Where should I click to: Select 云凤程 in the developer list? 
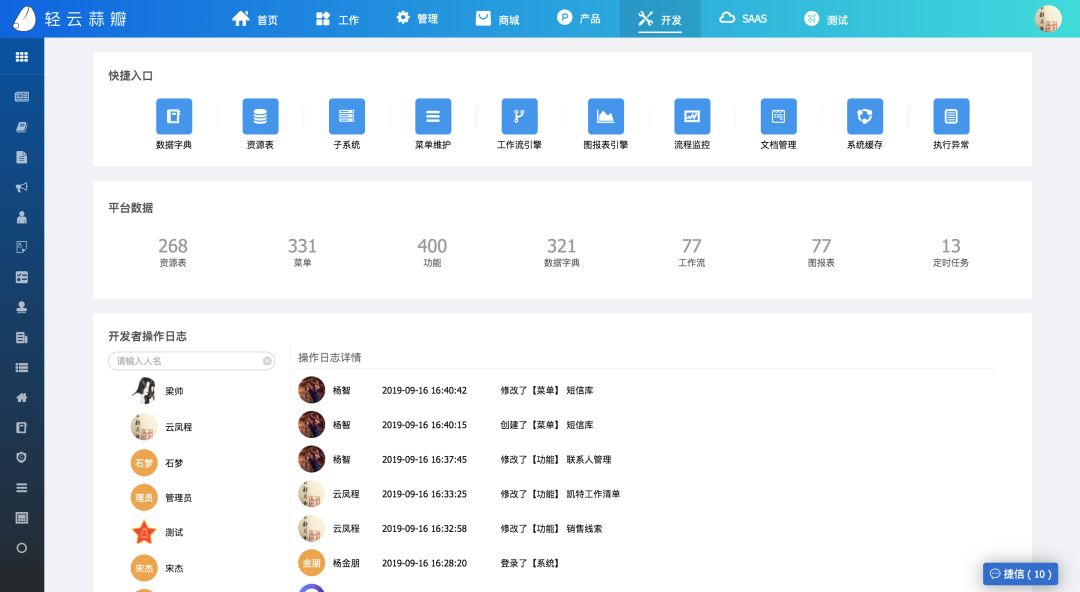pyautogui.click(x=178, y=427)
